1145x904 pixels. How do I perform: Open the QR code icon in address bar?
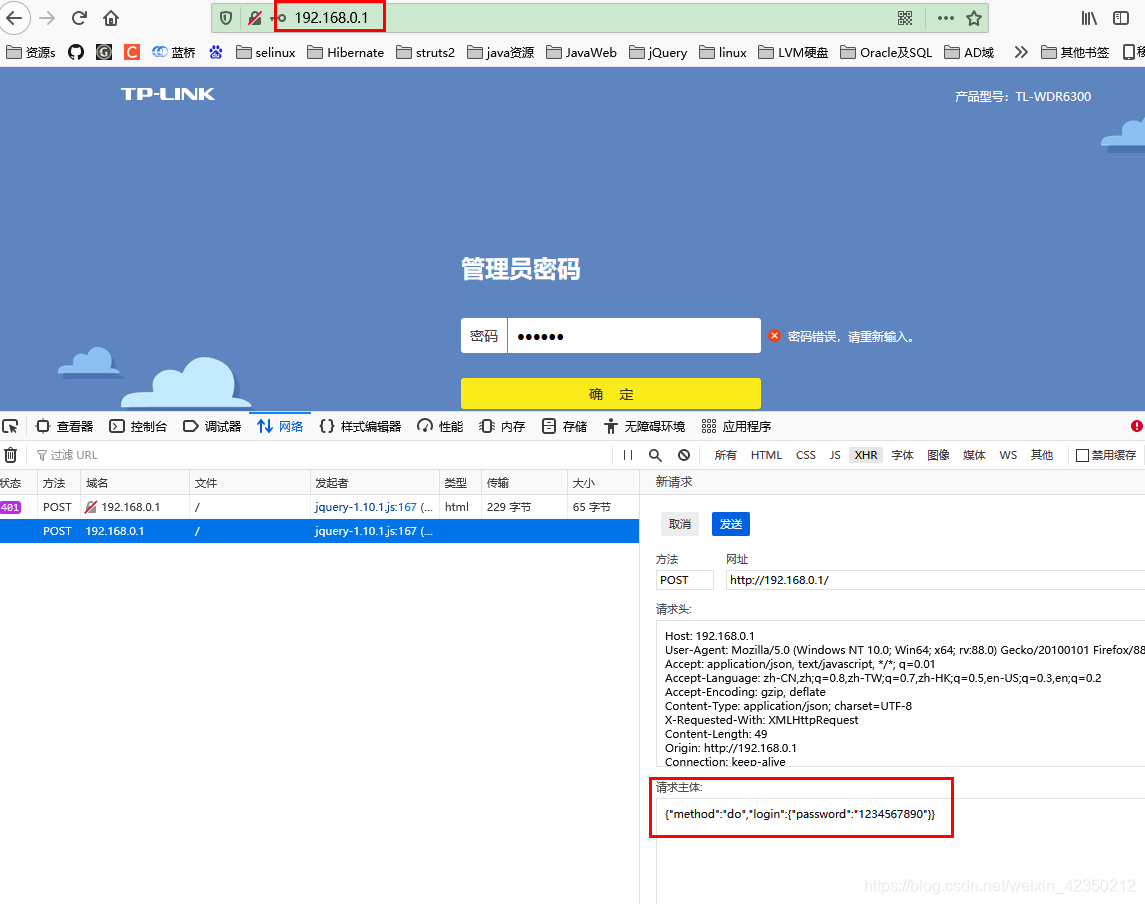click(905, 18)
